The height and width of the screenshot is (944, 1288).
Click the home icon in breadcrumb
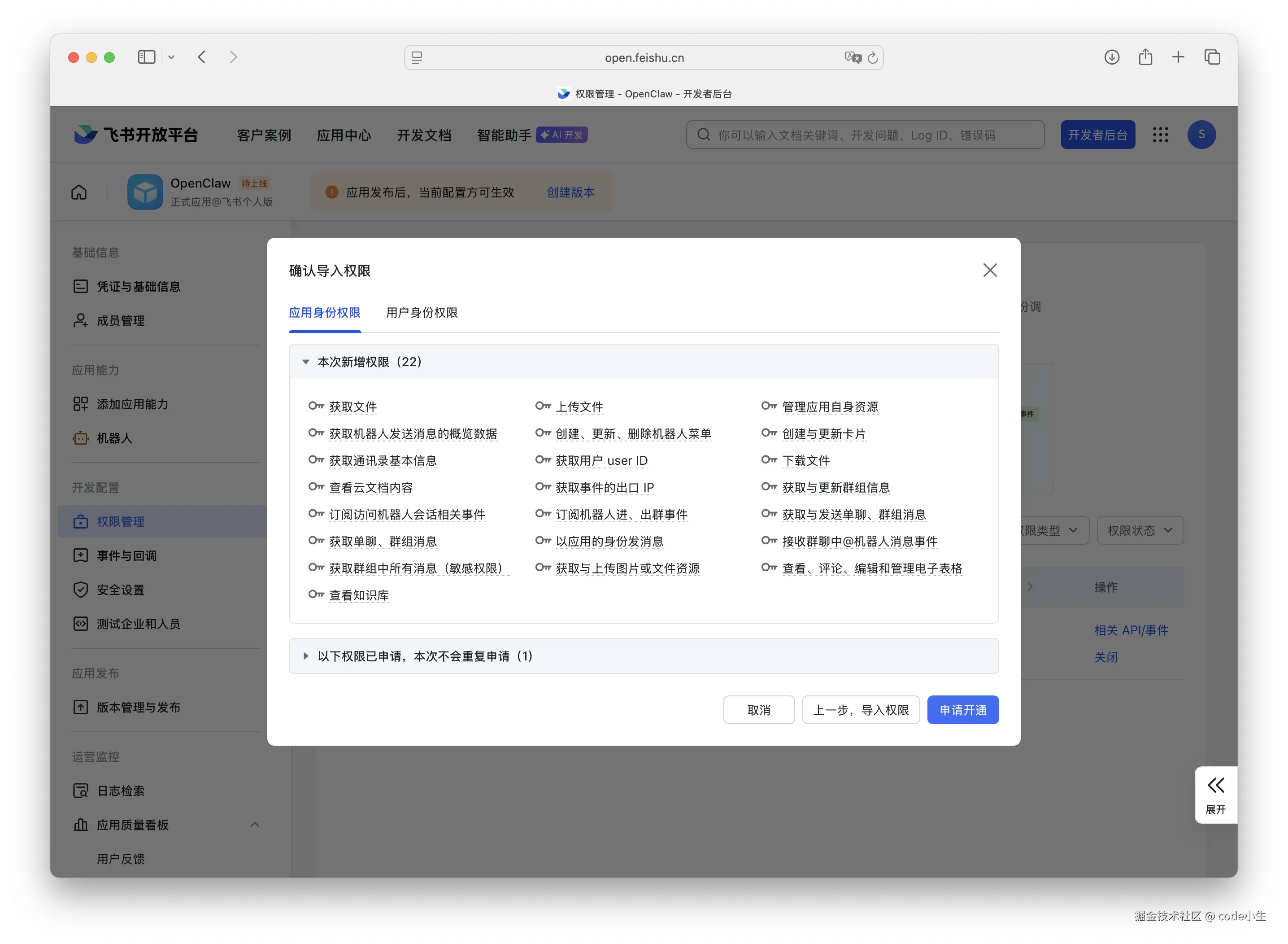pyautogui.click(x=79, y=192)
